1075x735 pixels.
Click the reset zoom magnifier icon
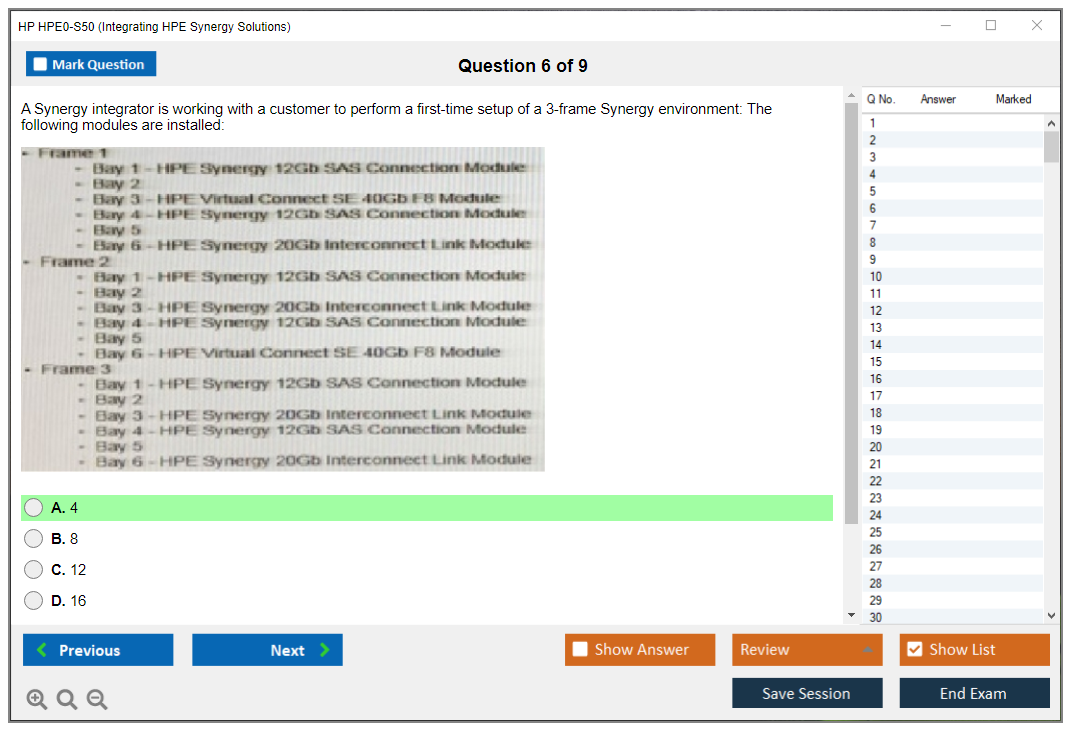(67, 700)
